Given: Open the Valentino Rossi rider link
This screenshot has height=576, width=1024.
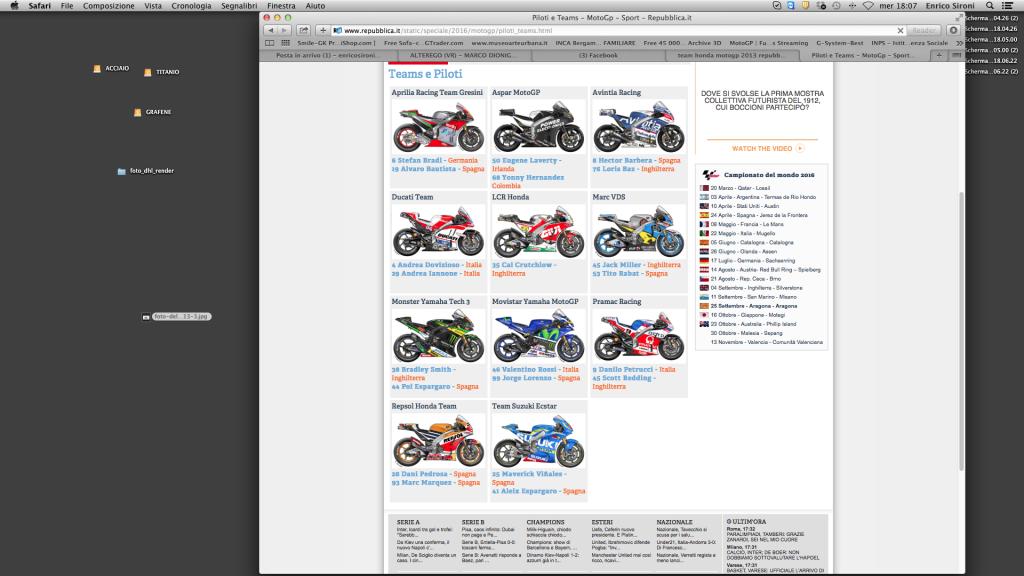Looking at the screenshot, I should (526, 370).
